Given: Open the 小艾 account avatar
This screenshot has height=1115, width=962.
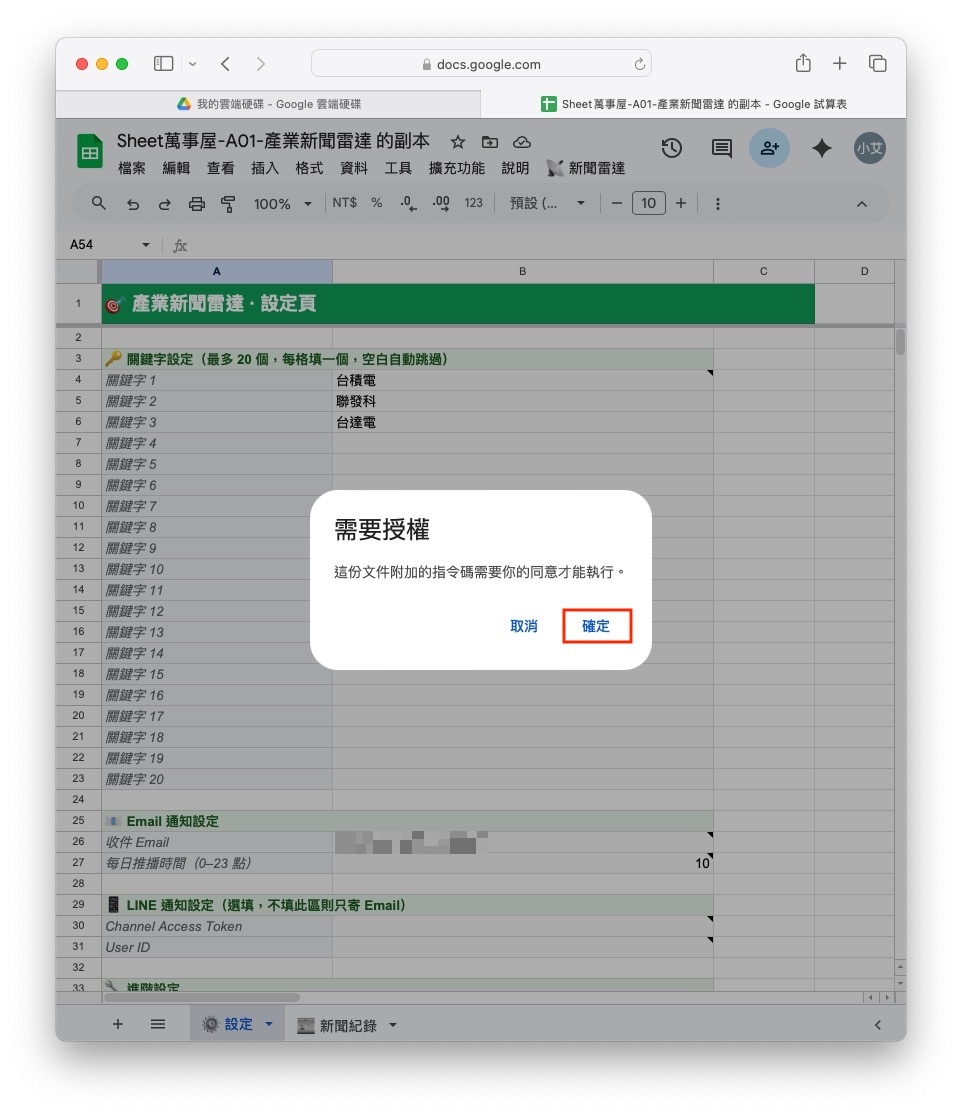Looking at the screenshot, I should tap(870, 148).
